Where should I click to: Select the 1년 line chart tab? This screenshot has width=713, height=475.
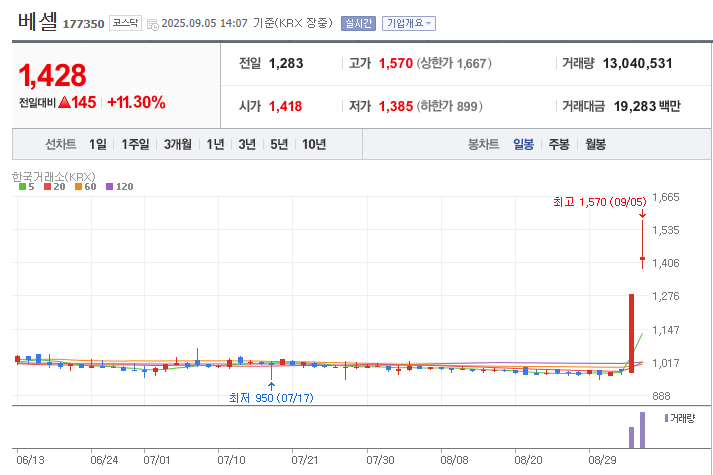tap(216, 145)
